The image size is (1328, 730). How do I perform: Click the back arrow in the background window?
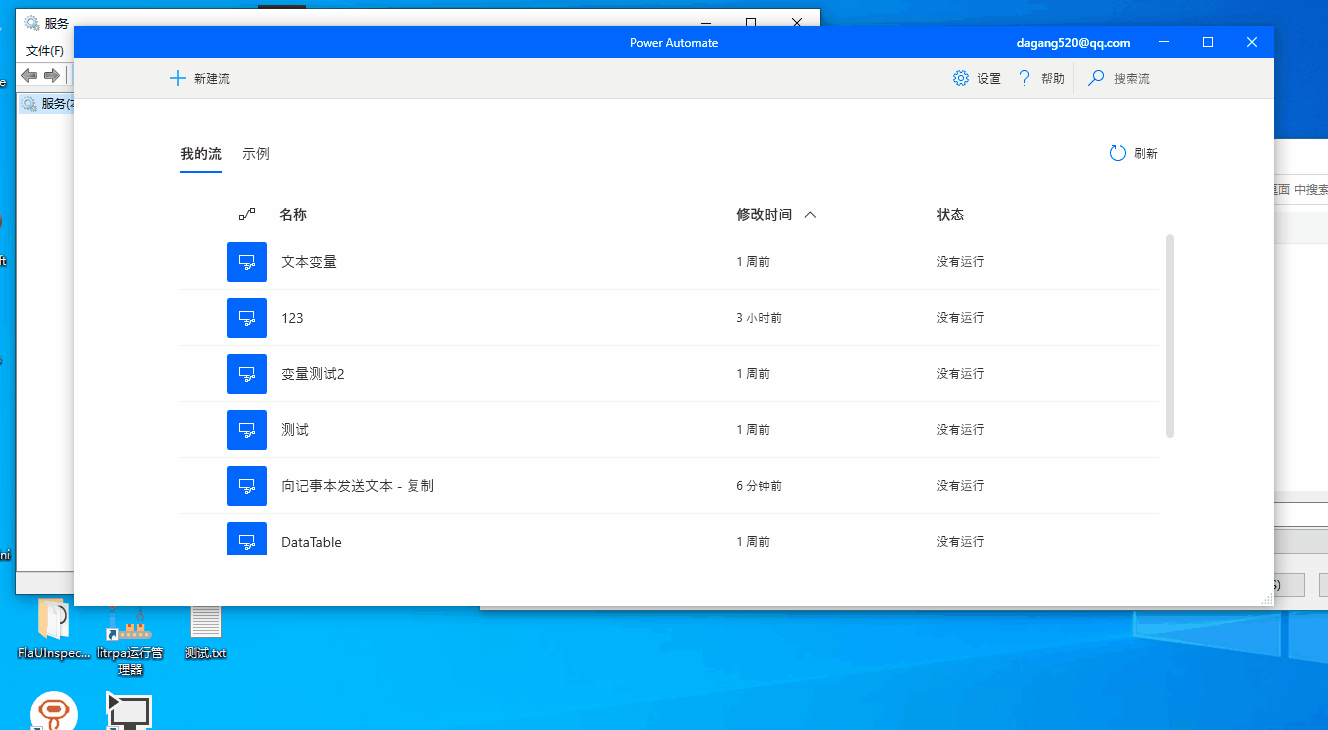tap(28, 75)
